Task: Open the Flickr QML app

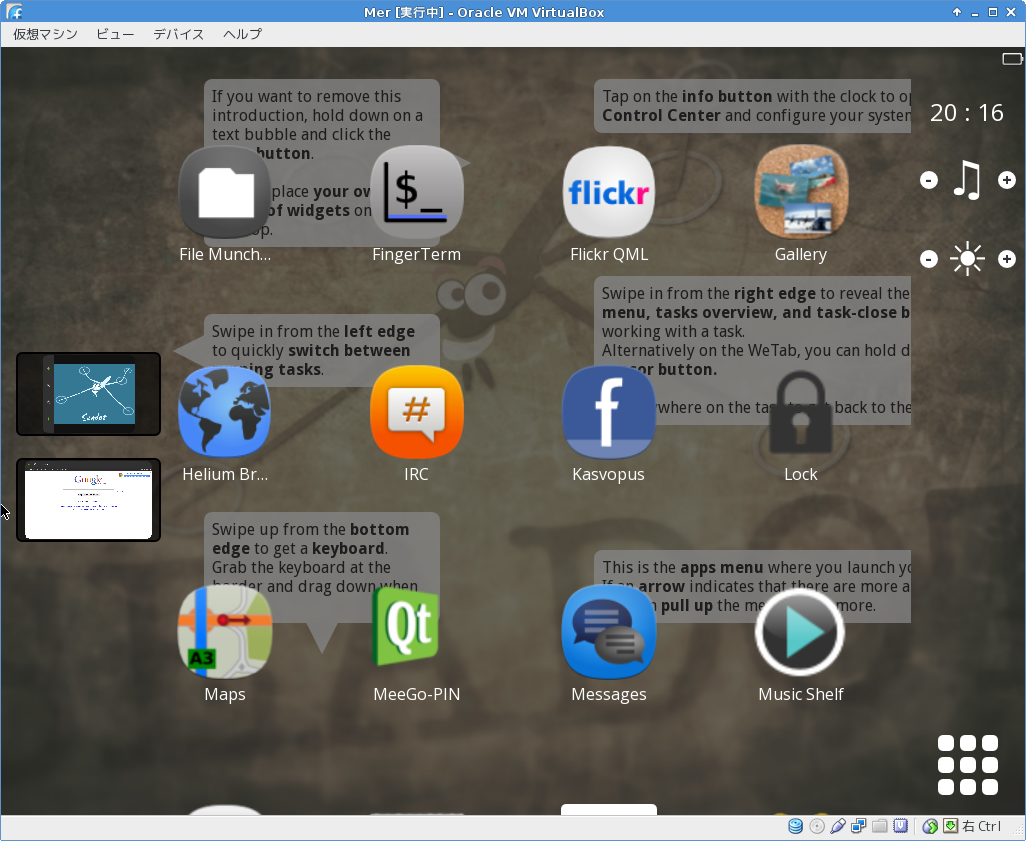Action: coord(609,192)
